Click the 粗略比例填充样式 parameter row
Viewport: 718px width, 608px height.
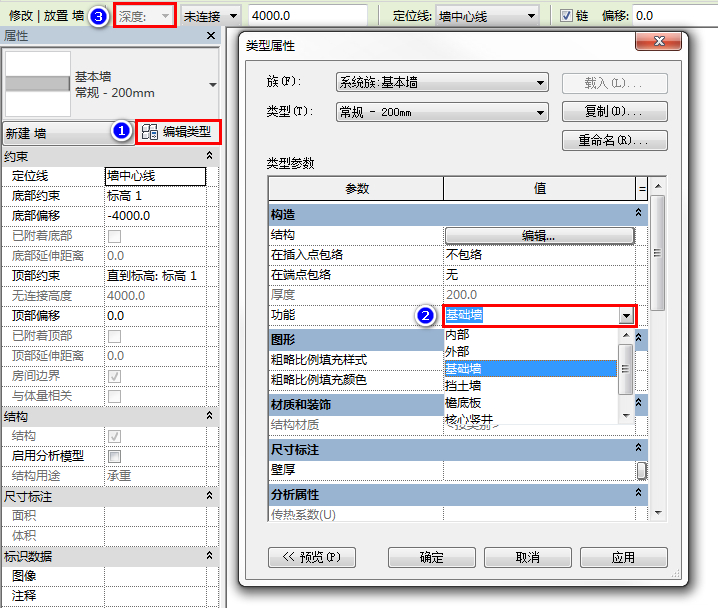coord(356,360)
